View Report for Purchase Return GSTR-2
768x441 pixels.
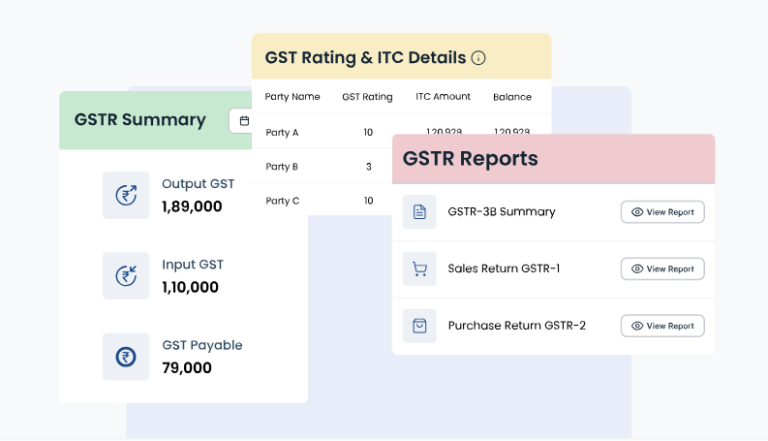[662, 326]
